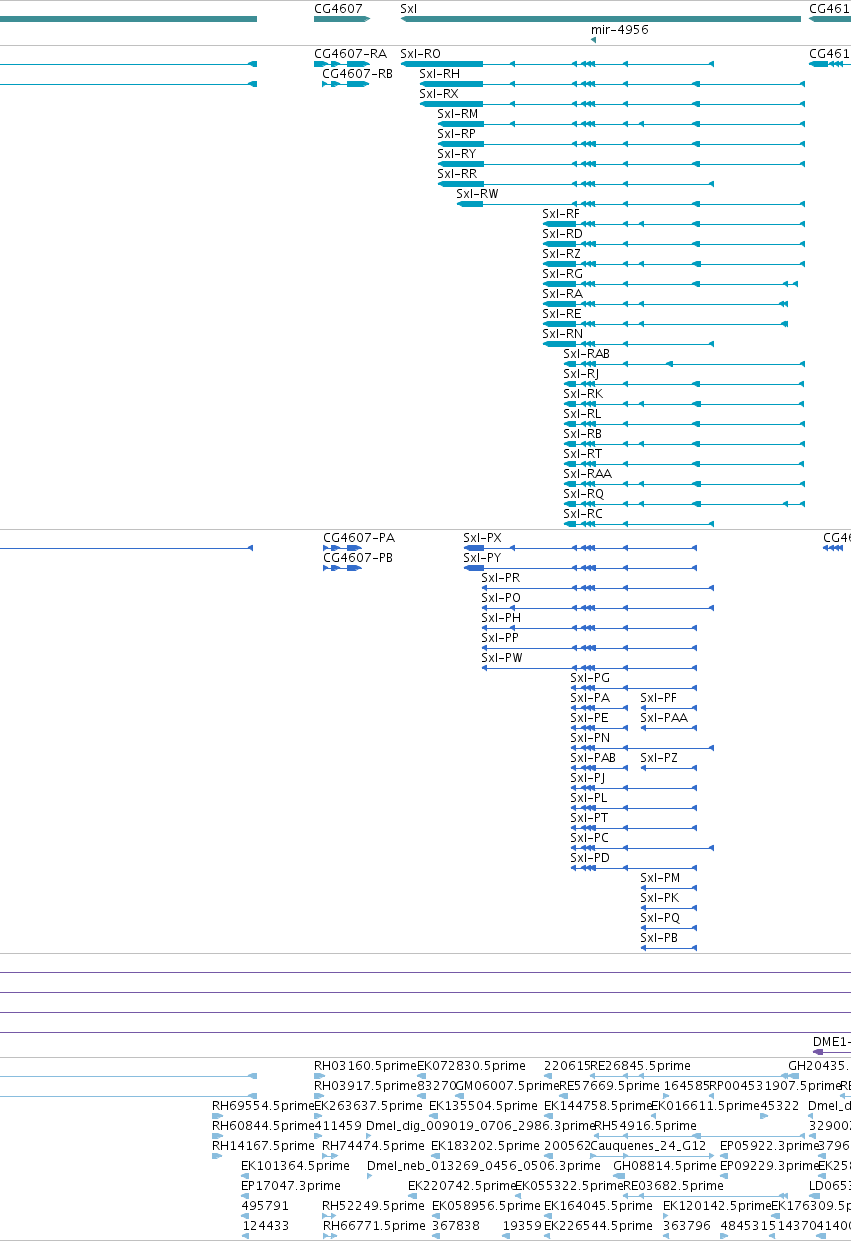The height and width of the screenshot is (1241, 851).
Task: Select EST RE26845.5prime
Action: [x=640, y=1066]
